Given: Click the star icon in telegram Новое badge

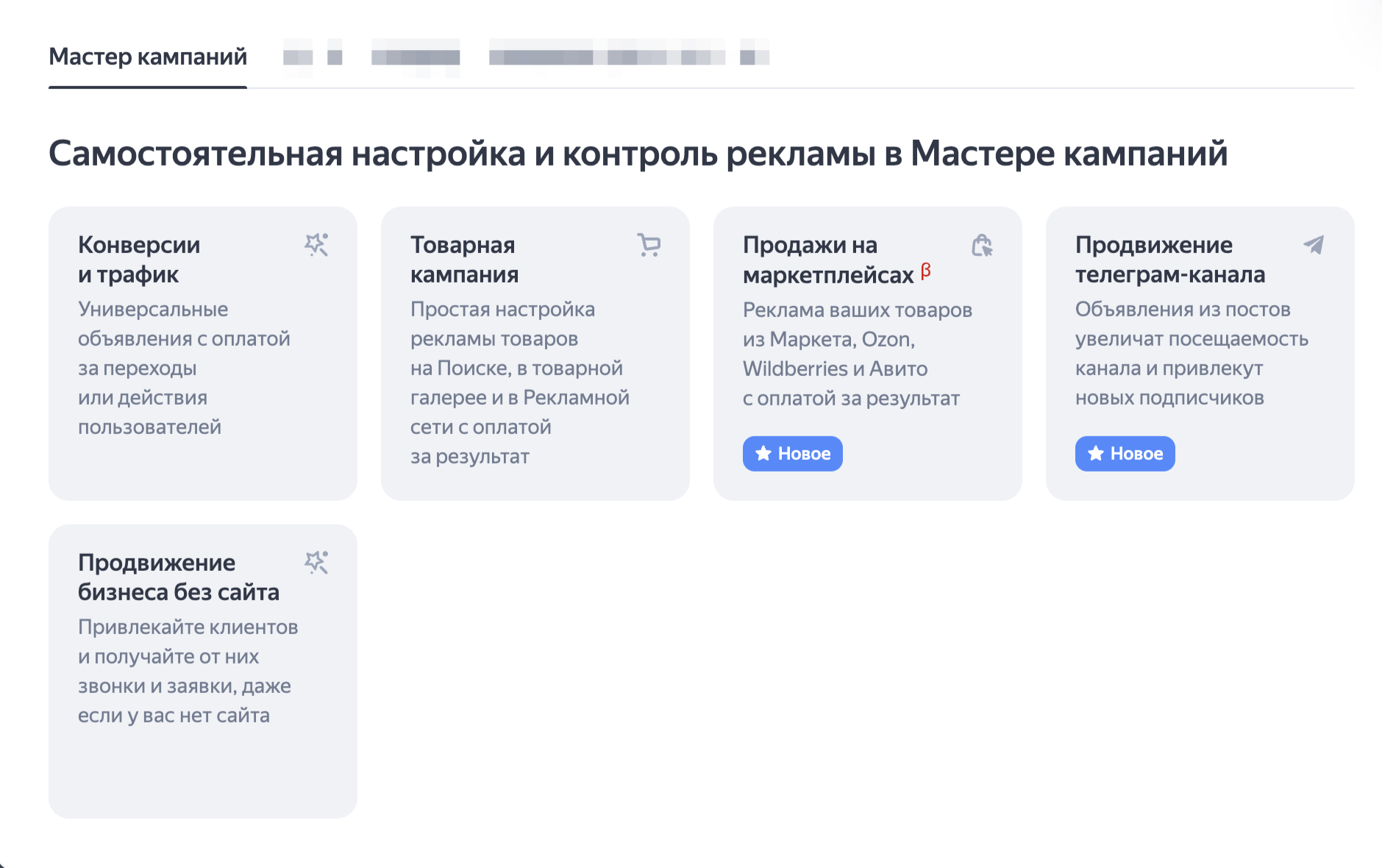Looking at the screenshot, I should click(1096, 453).
